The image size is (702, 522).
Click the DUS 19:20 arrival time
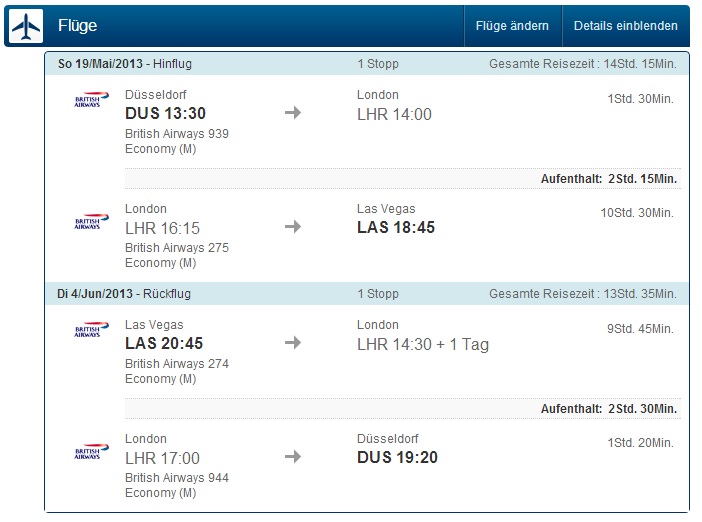click(397, 458)
